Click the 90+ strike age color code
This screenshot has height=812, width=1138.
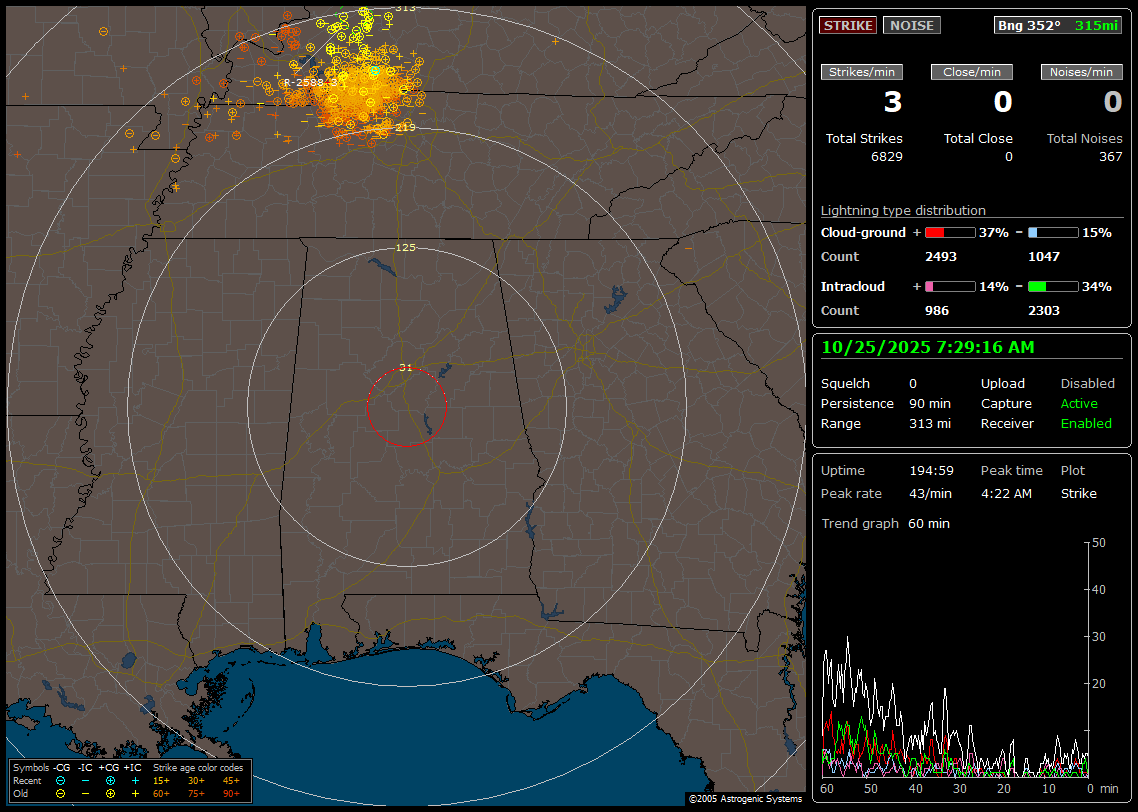(x=231, y=793)
